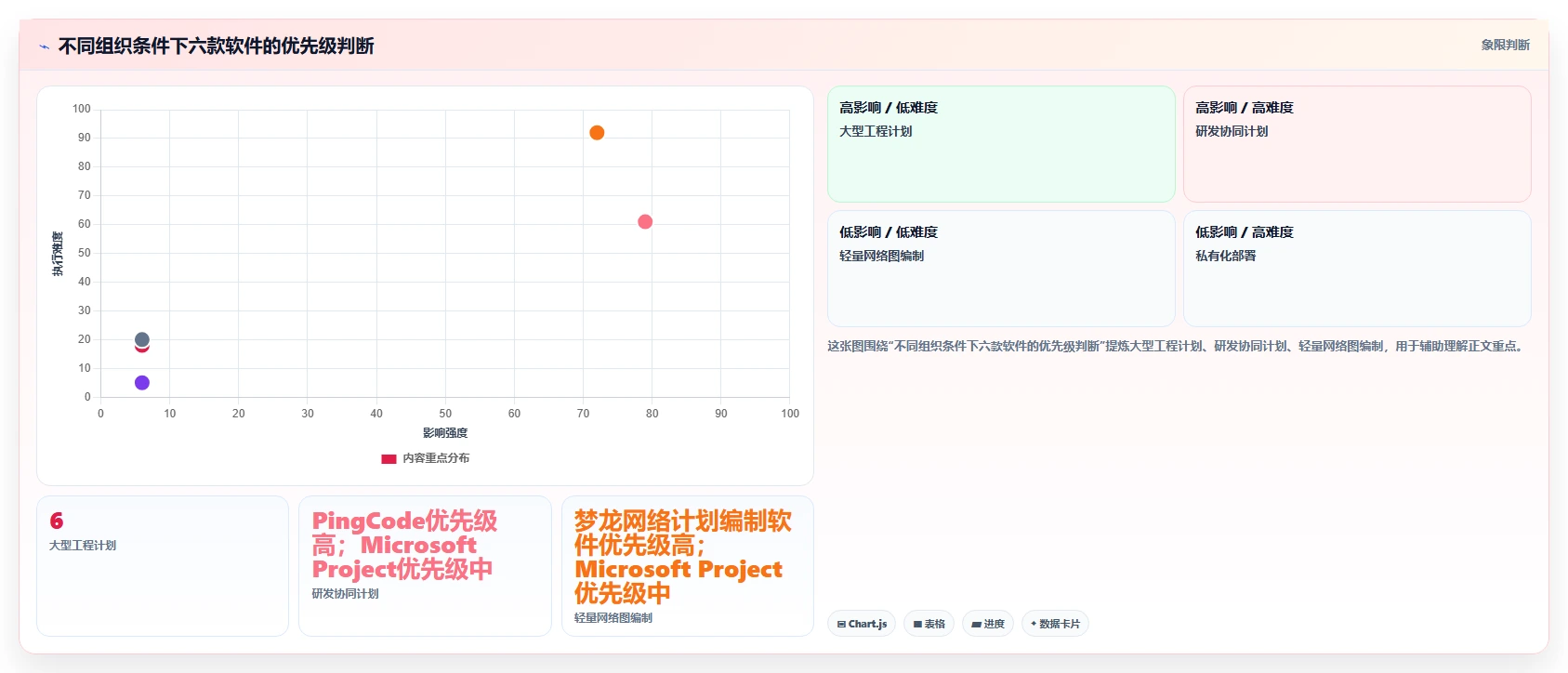Open the 低影响 / 低难度 quadrant card

1001,269
